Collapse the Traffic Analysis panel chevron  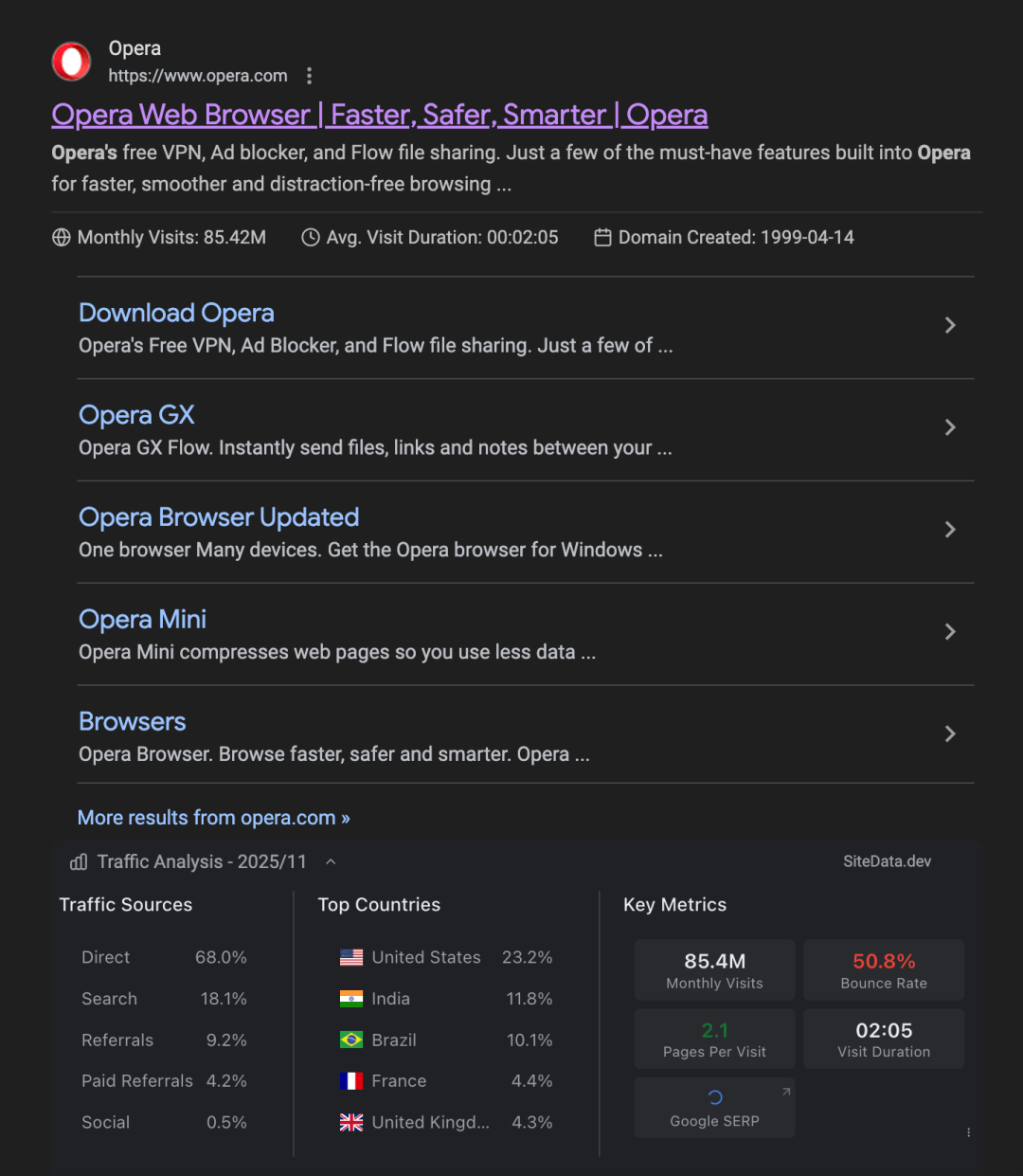tap(331, 862)
